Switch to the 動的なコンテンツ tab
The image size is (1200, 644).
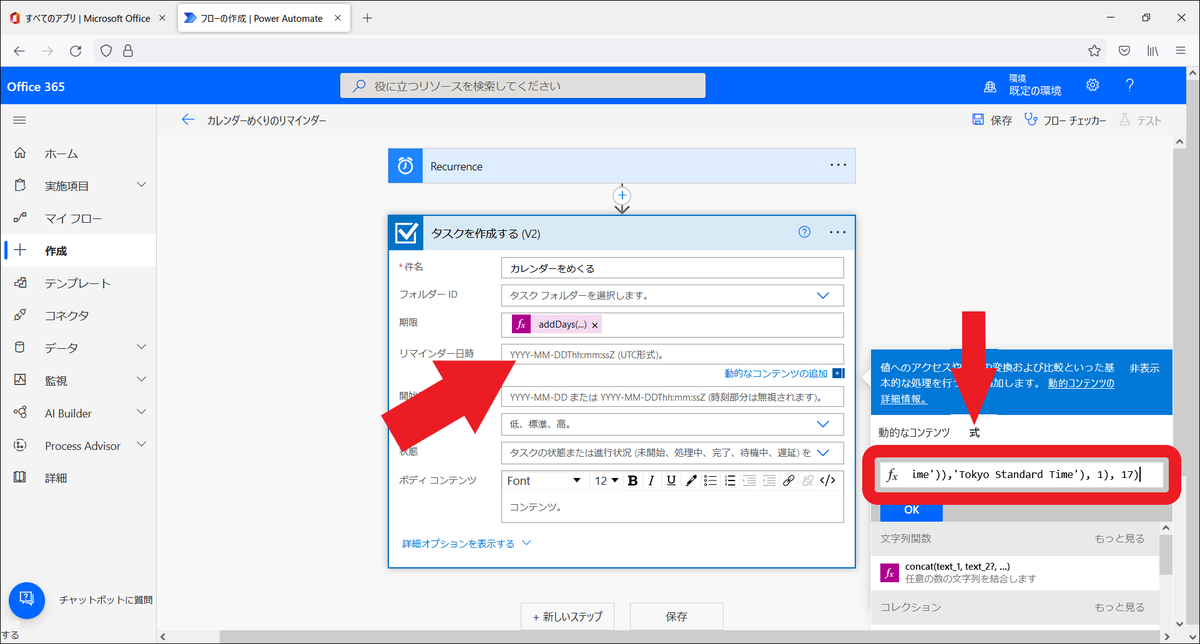(x=914, y=432)
